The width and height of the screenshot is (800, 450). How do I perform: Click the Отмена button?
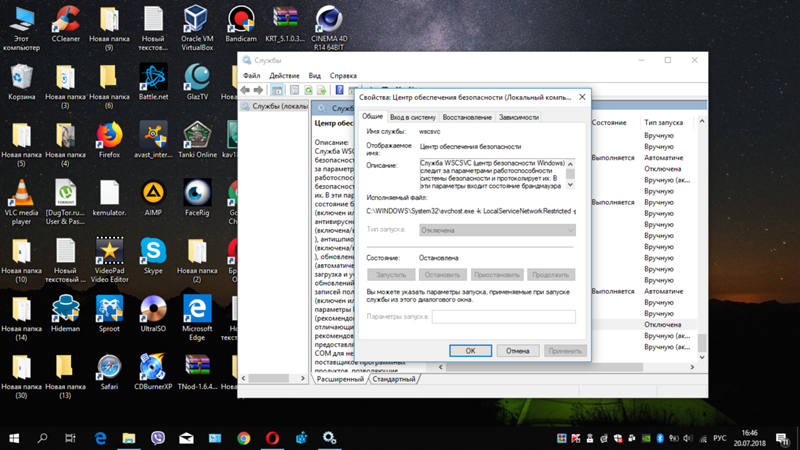click(517, 351)
